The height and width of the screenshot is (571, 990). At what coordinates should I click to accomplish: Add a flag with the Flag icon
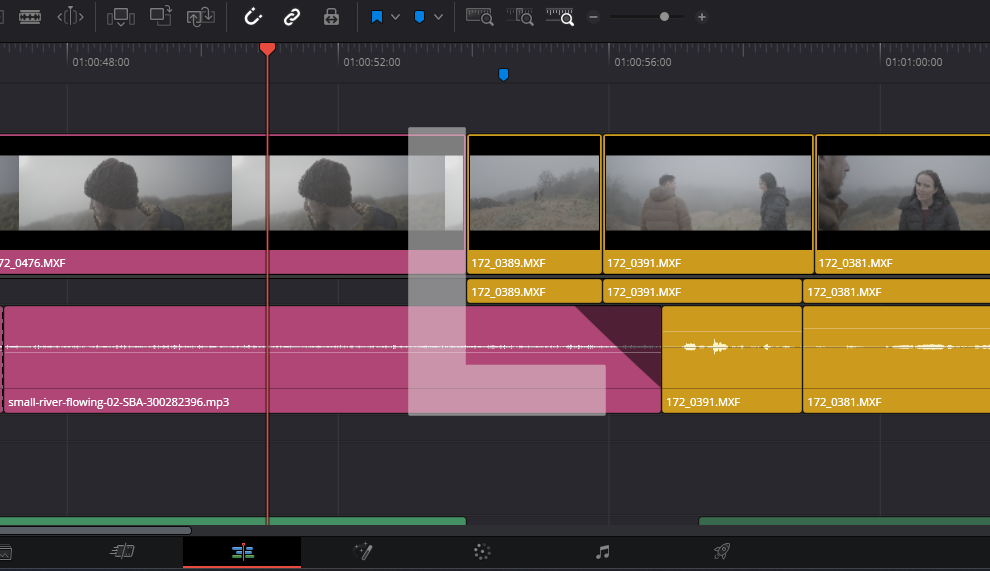(377, 17)
